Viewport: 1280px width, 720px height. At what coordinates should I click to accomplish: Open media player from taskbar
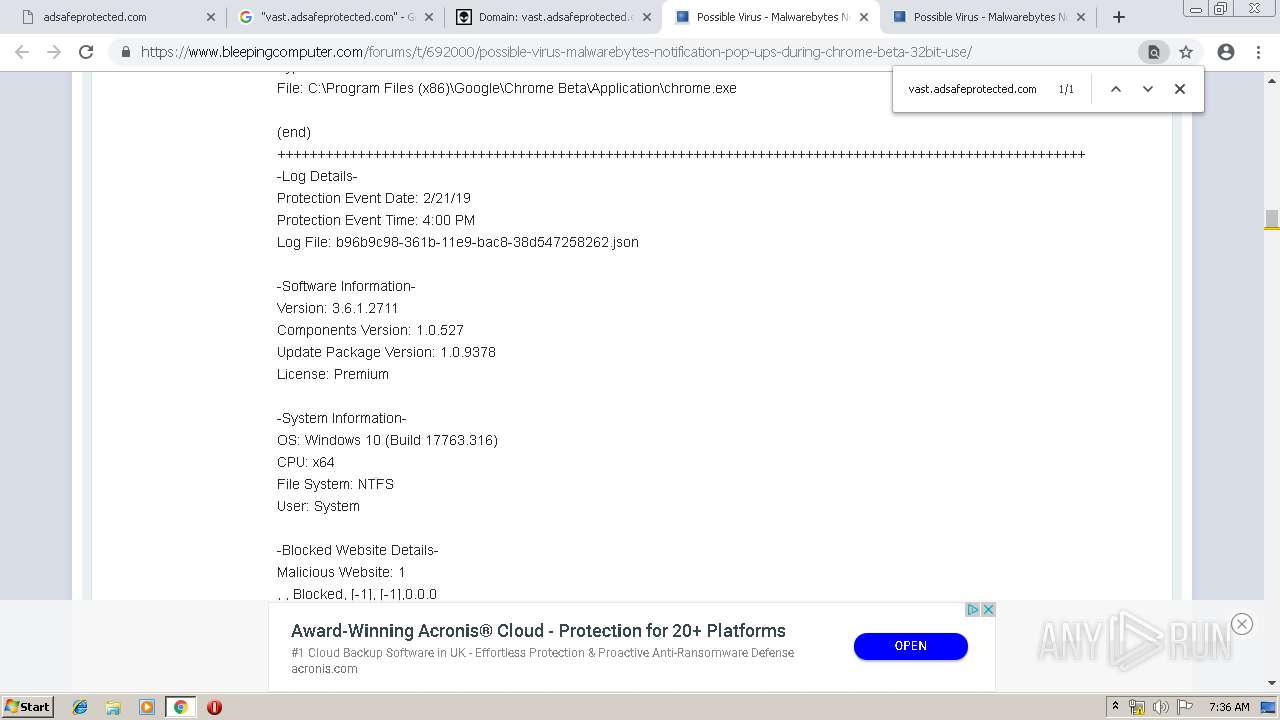tap(147, 707)
